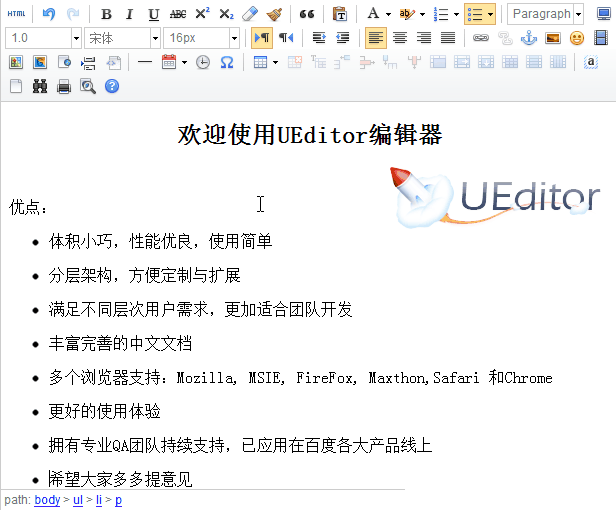Click the ul link in path bar
The height and width of the screenshot is (510, 616).
tap(78, 500)
